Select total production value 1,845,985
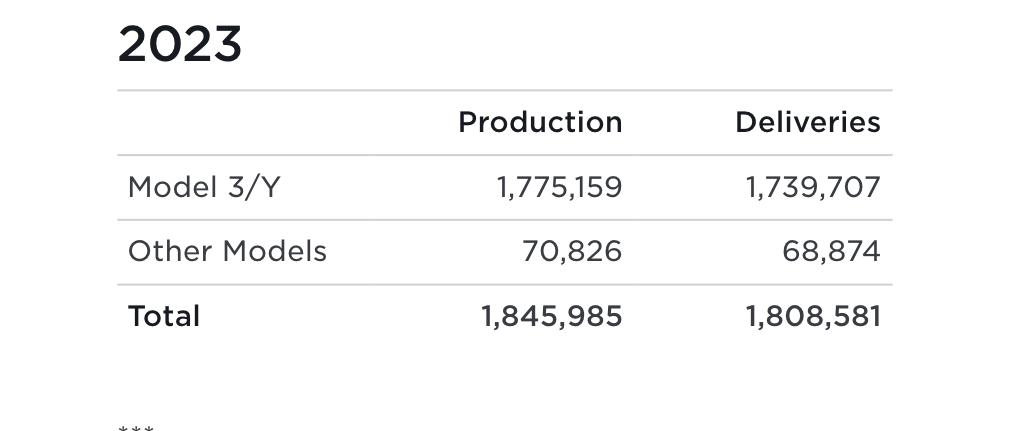 [552, 317]
